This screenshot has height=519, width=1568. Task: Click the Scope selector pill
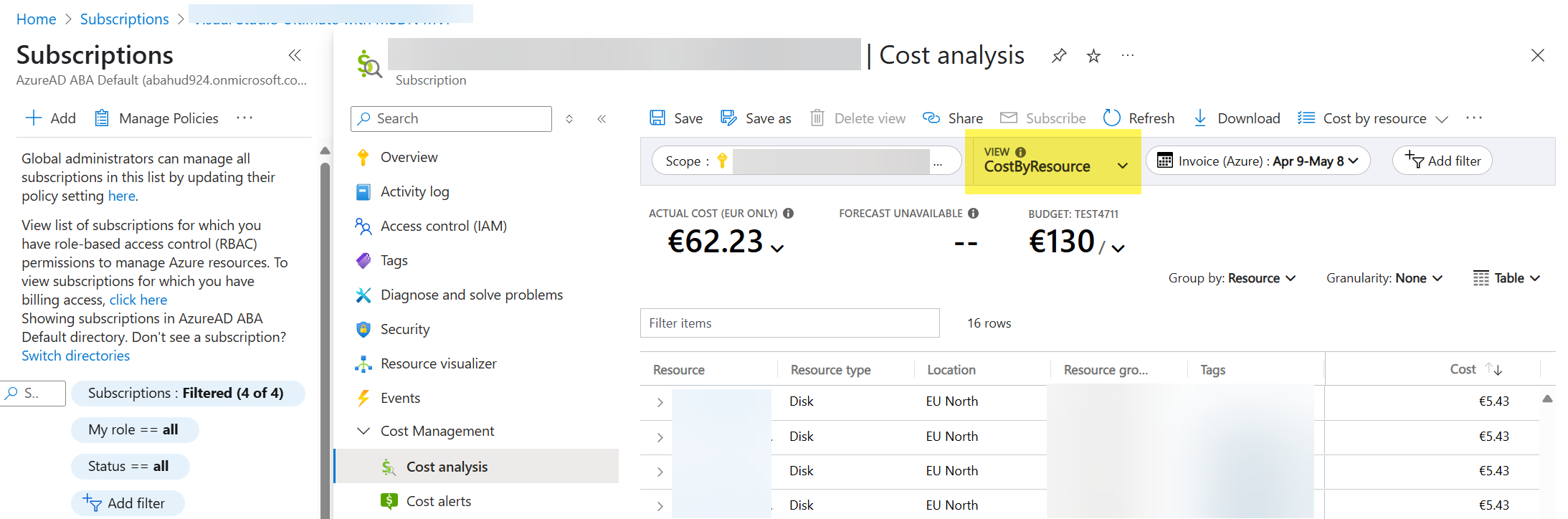(x=807, y=161)
